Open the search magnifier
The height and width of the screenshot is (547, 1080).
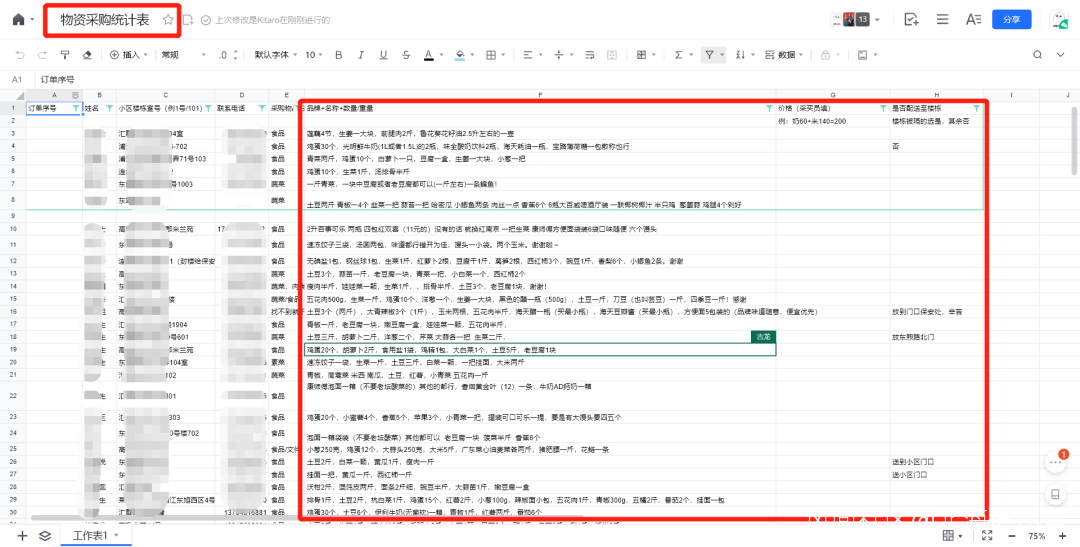[x=1038, y=55]
